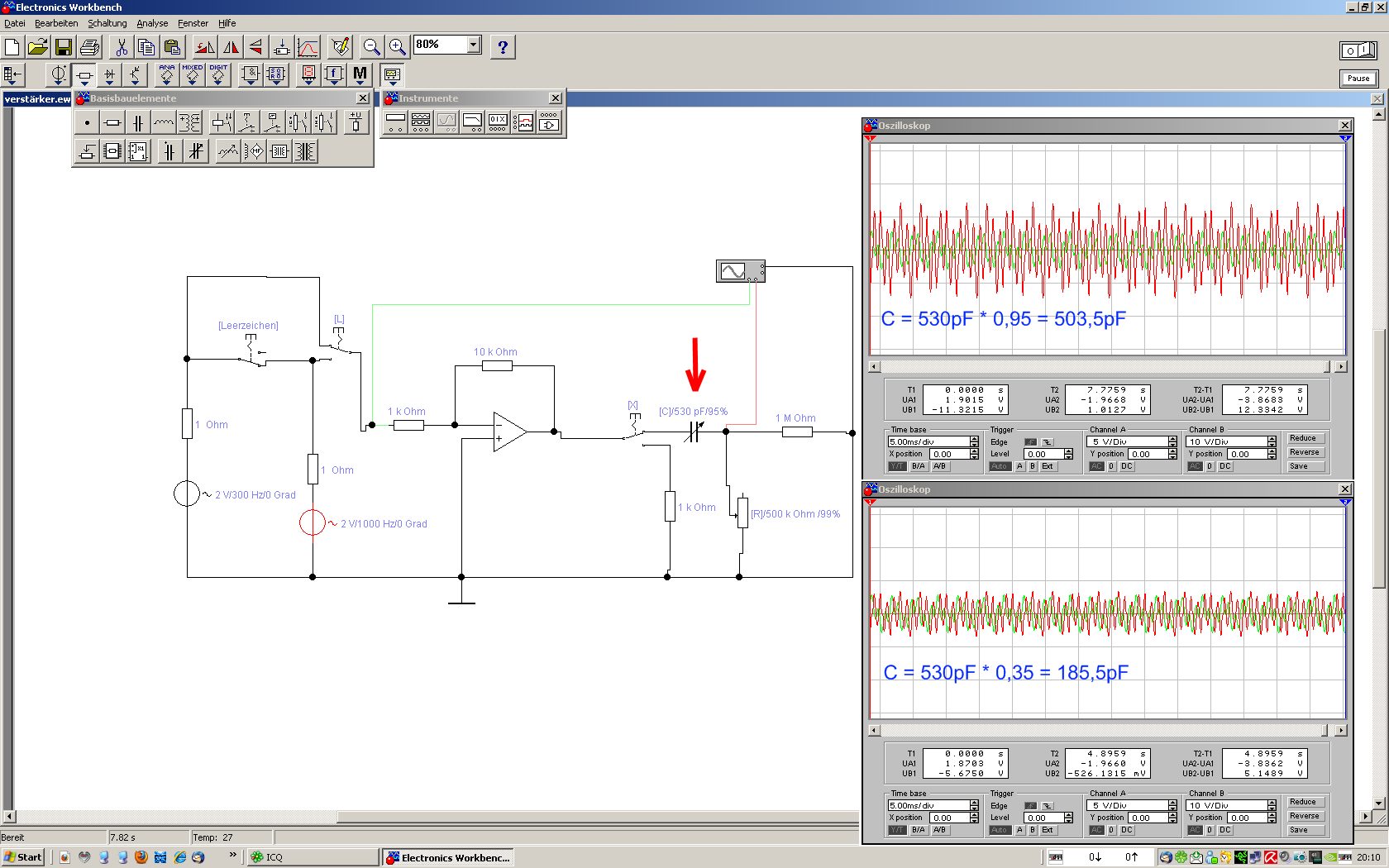Select the resistor in the Basisbauelemente palette
This screenshot has height=868, width=1389.
(112, 123)
